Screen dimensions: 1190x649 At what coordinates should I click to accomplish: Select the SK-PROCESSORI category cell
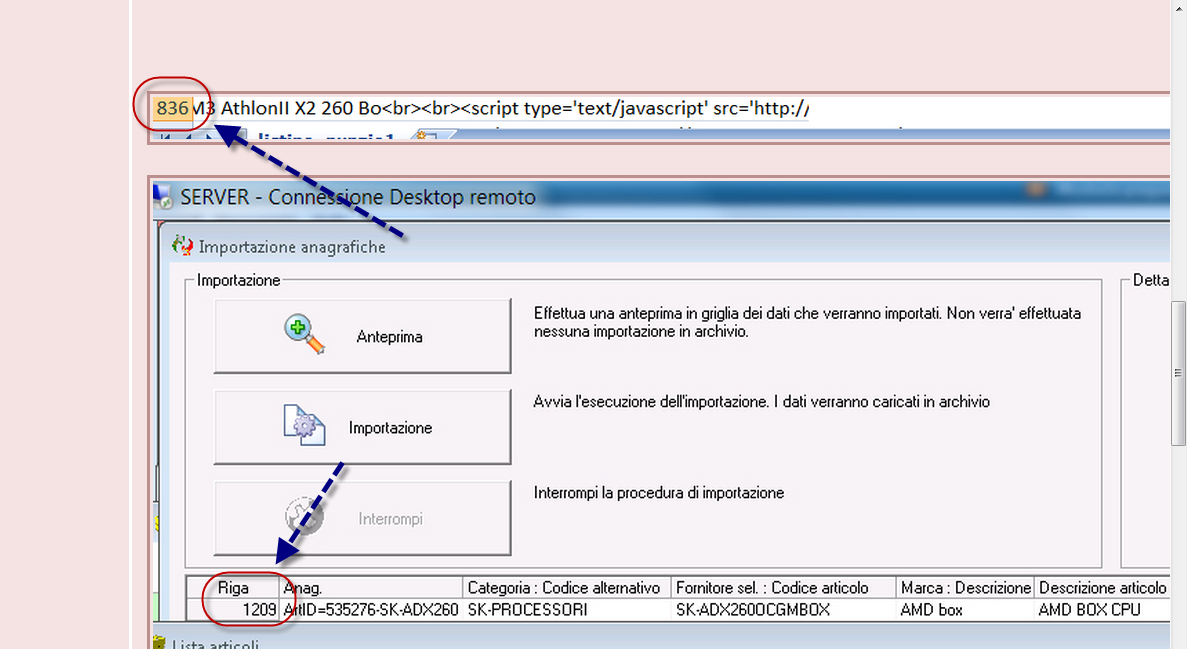566,610
